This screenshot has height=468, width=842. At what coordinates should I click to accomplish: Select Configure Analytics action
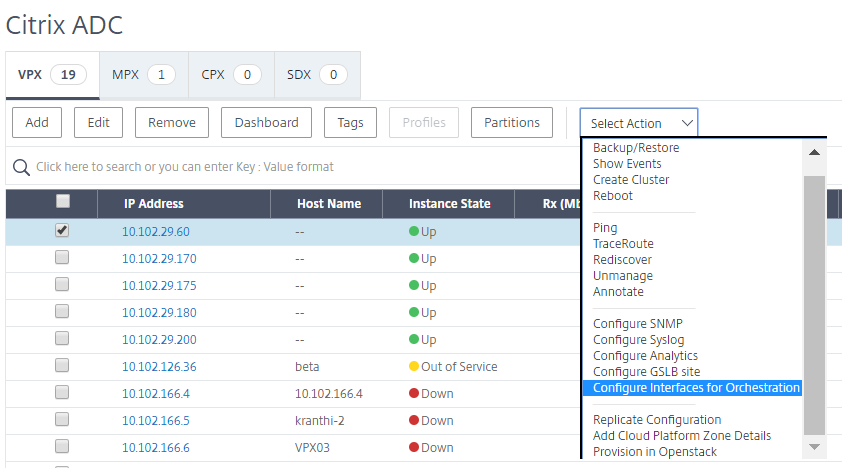pos(645,356)
